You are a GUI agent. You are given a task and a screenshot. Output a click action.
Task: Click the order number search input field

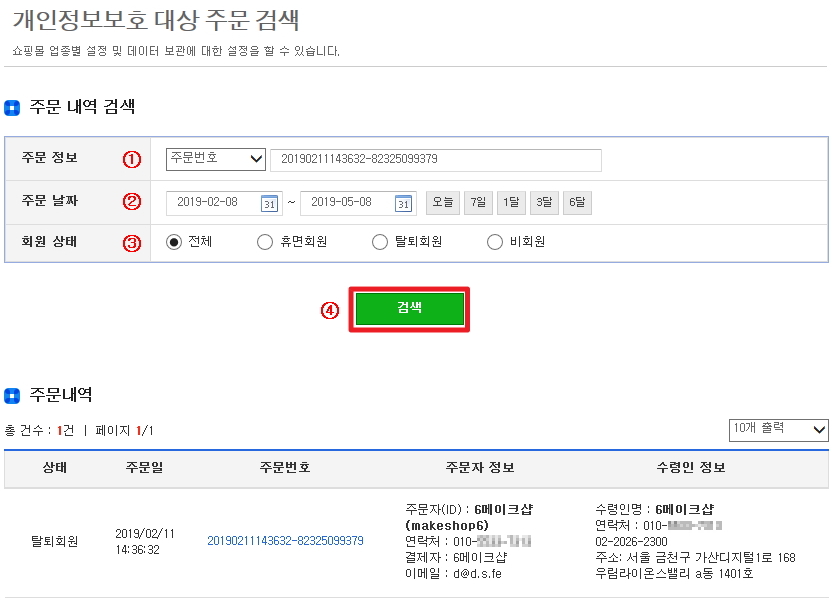[435, 160]
